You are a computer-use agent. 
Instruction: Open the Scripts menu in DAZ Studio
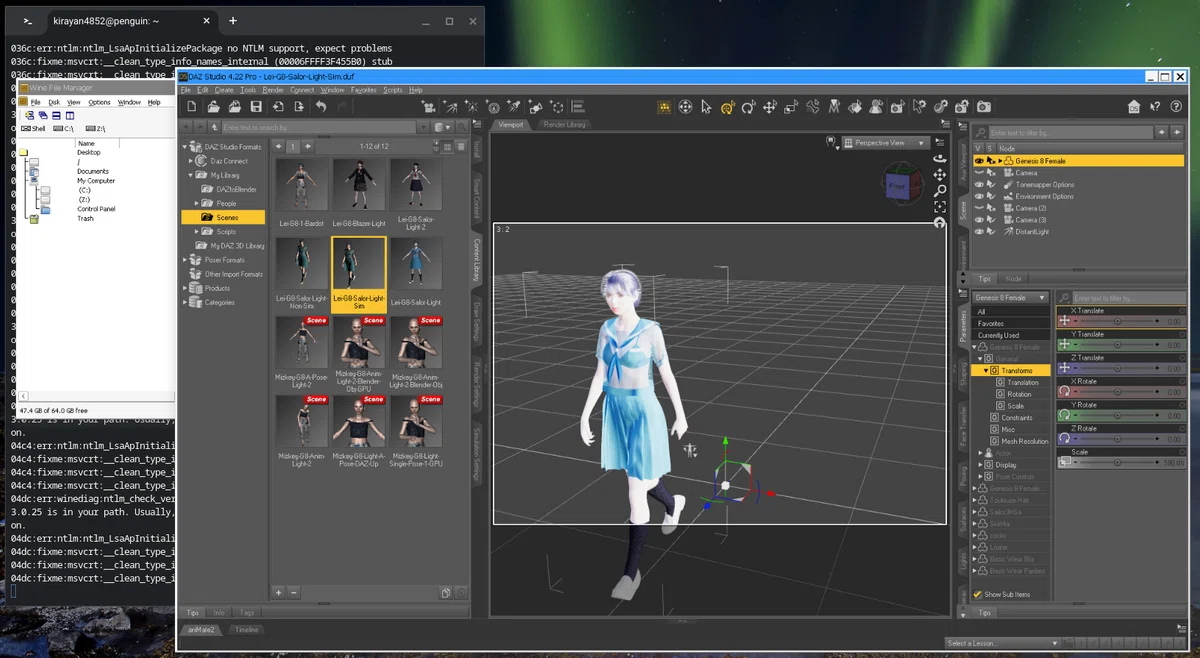tap(392, 90)
